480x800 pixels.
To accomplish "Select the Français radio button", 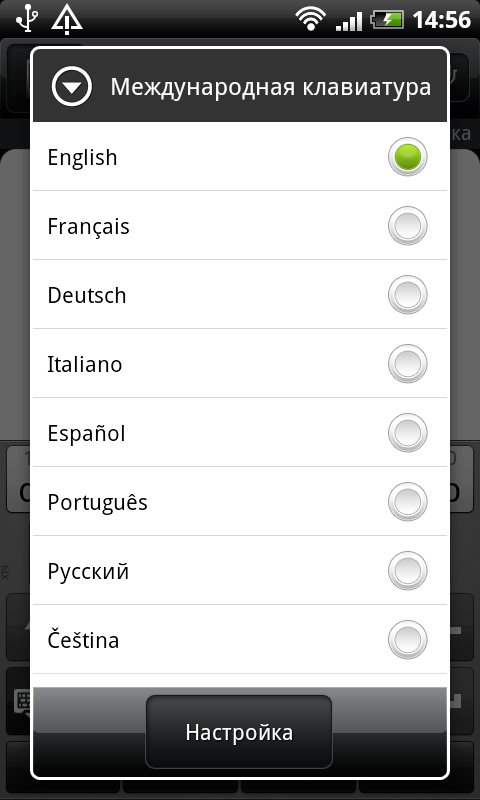I will 408,226.
